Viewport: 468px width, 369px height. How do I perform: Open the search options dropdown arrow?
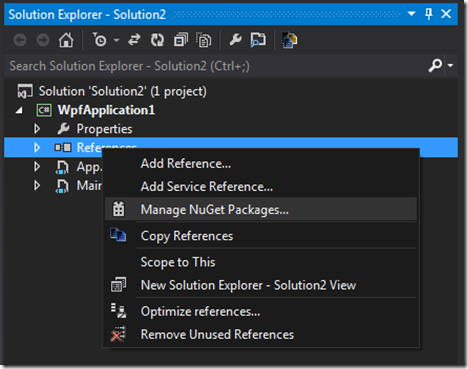tap(450, 66)
